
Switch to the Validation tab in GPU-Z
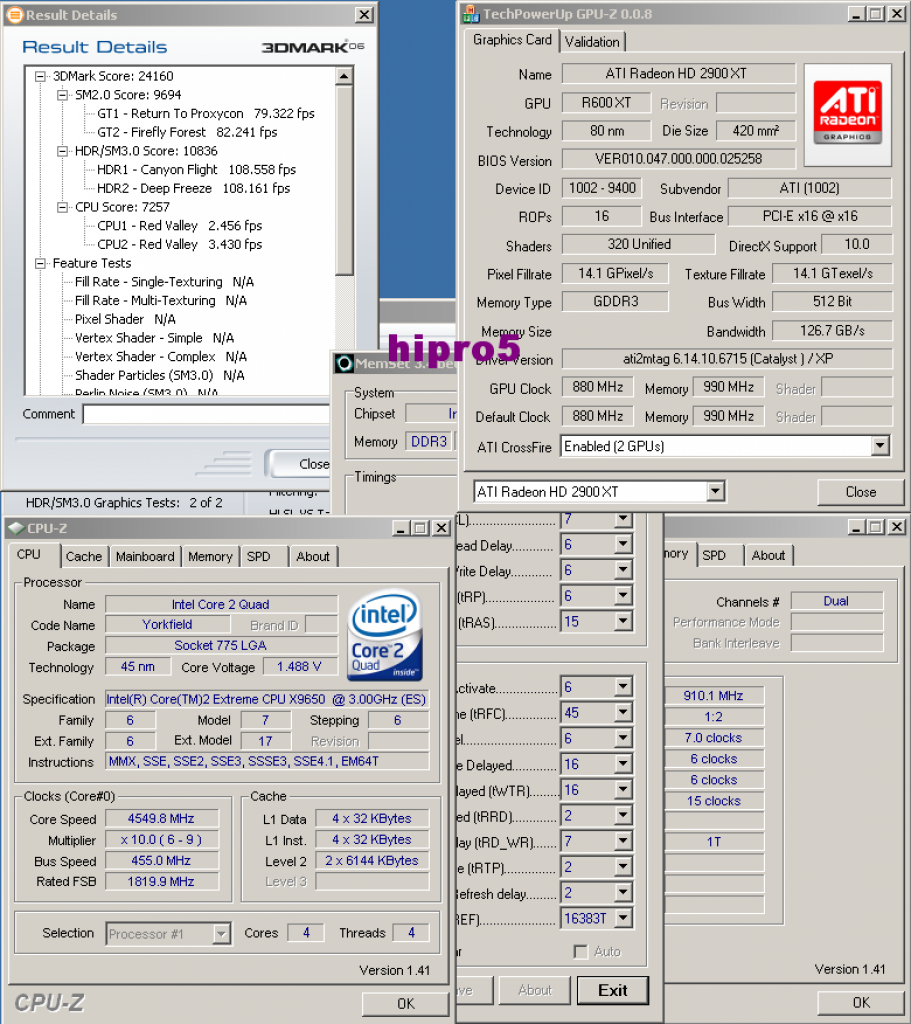click(592, 42)
